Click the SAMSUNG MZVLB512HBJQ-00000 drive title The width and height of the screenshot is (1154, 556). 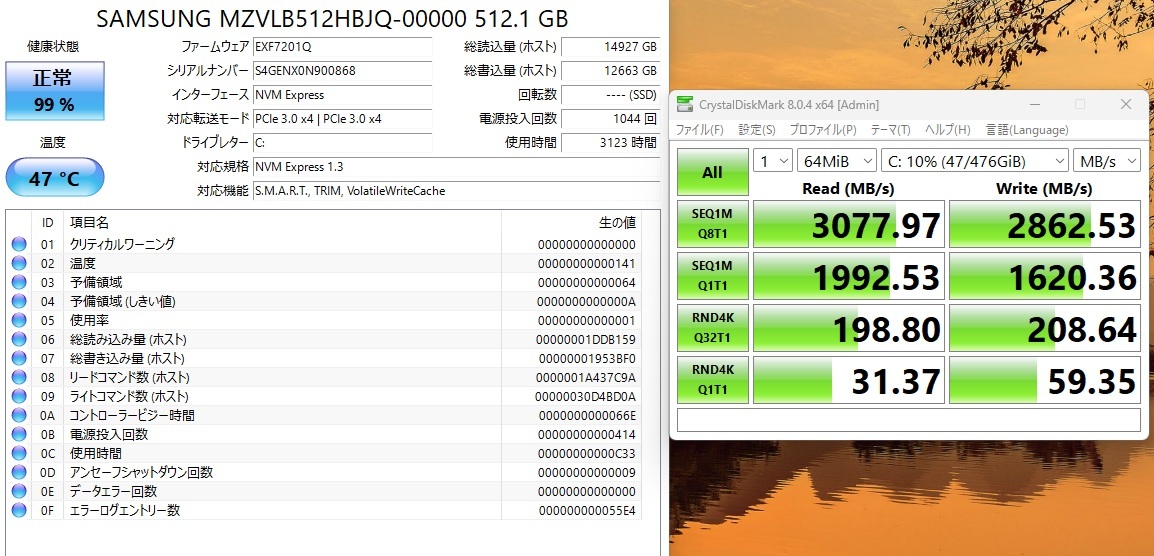coord(333,18)
